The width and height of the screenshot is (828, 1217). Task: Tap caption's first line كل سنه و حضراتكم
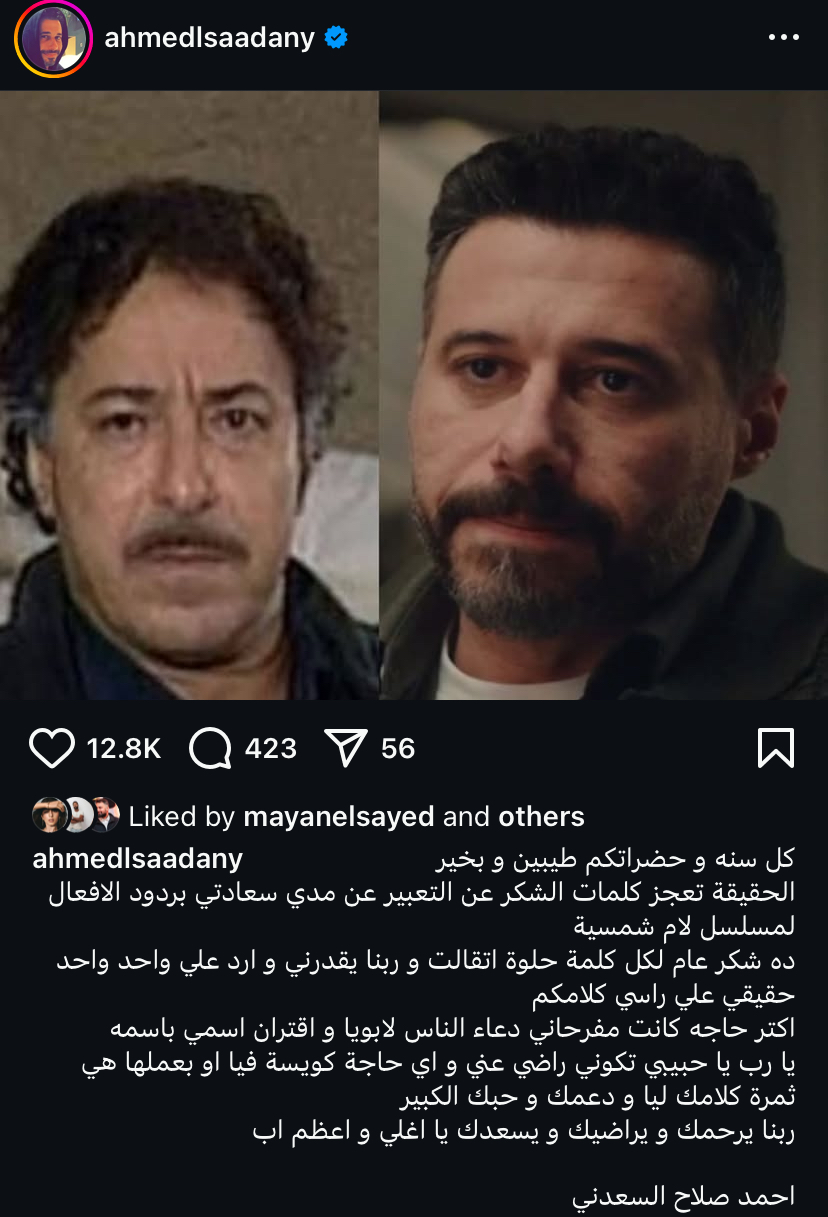coord(617,859)
